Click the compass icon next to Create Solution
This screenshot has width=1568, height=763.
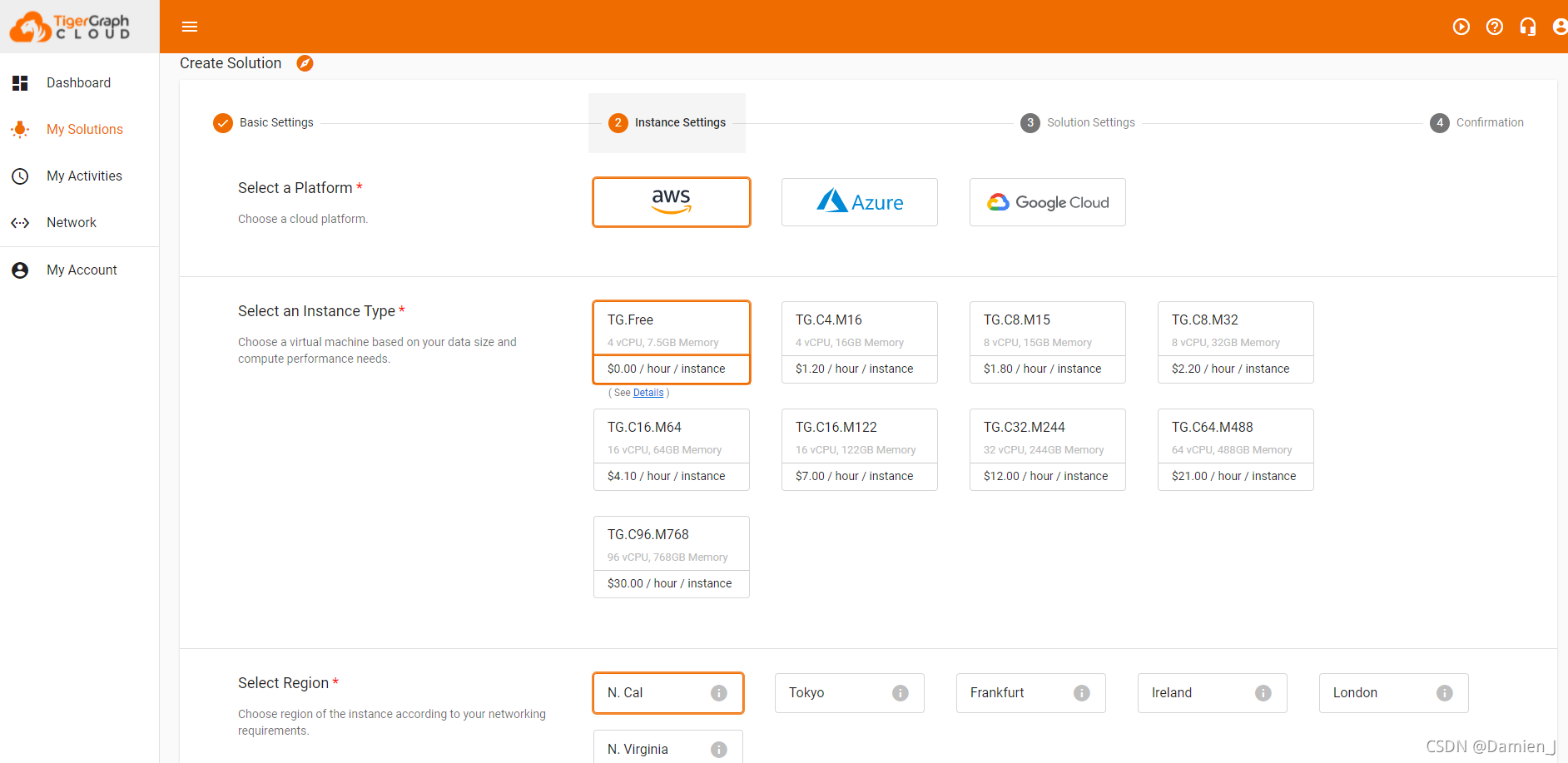click(305, 63)
